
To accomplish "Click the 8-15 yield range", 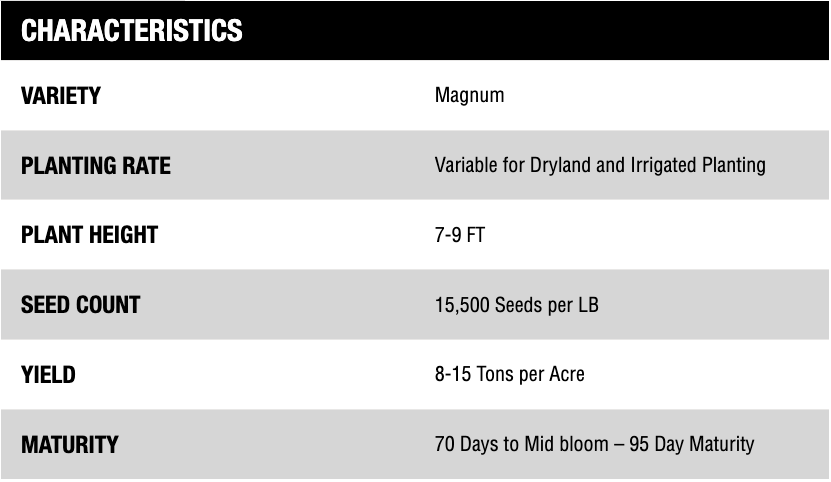I will [x=453, y=374].
